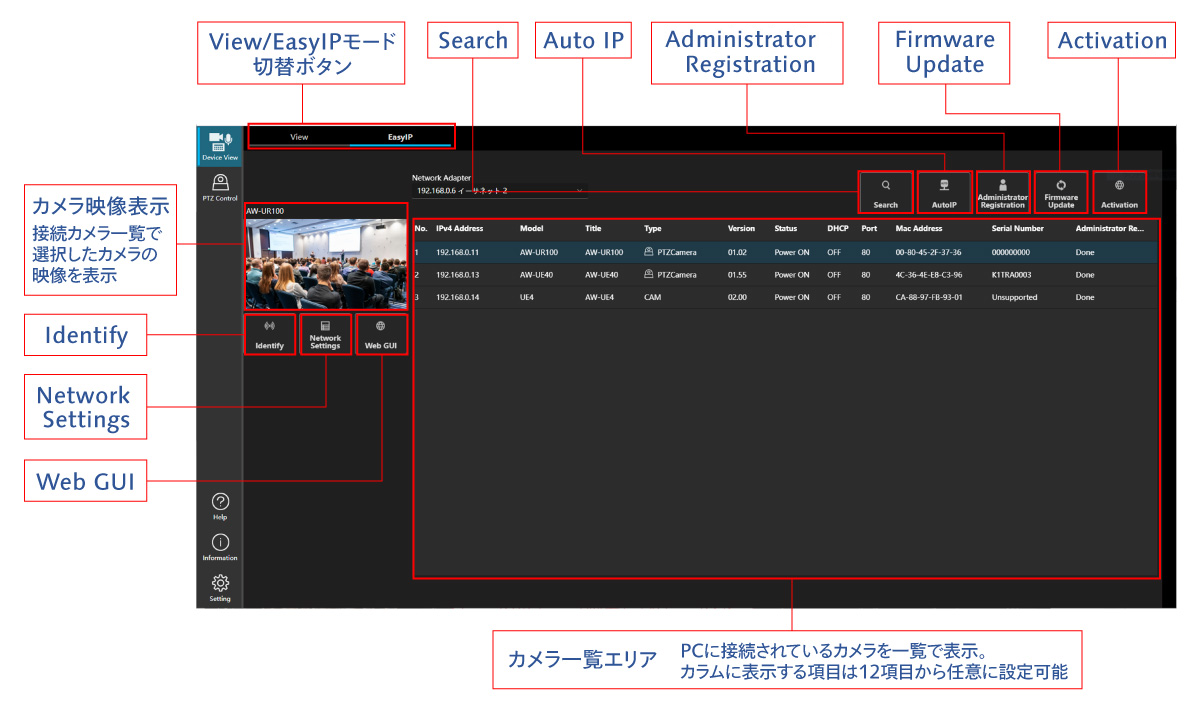Open Device View in the sidebar

click(x=219, y=146)
